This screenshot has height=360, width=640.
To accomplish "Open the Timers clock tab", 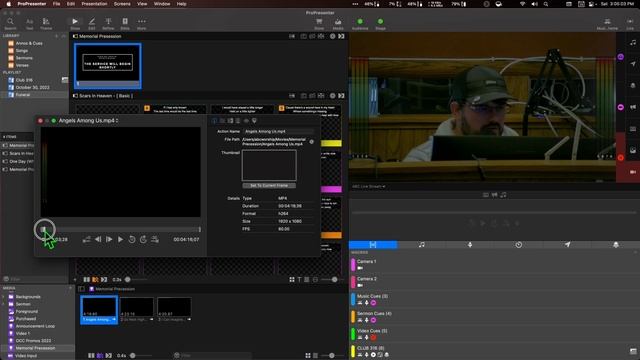I will [518, 244].
